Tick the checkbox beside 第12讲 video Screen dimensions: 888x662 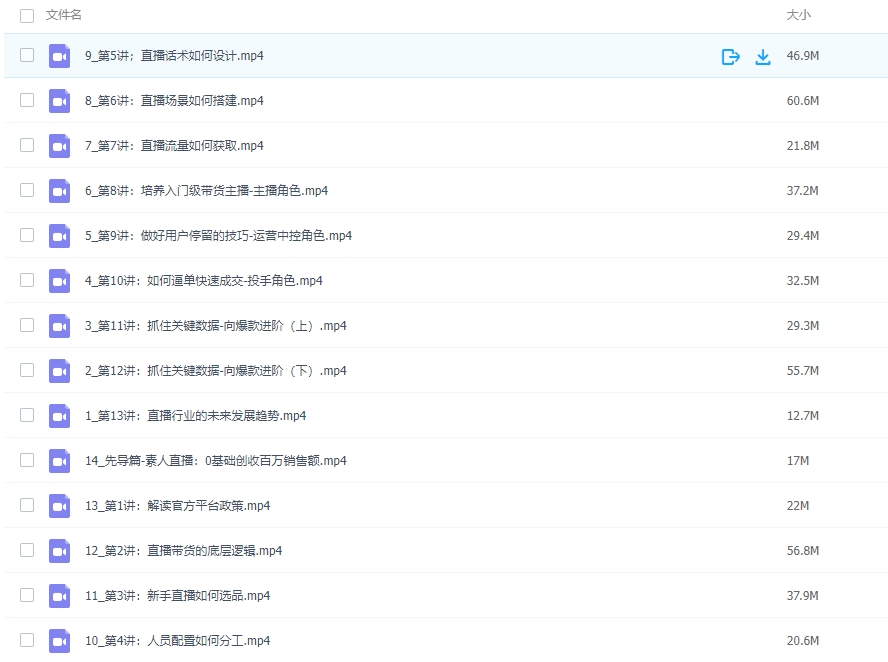(27, 370)
